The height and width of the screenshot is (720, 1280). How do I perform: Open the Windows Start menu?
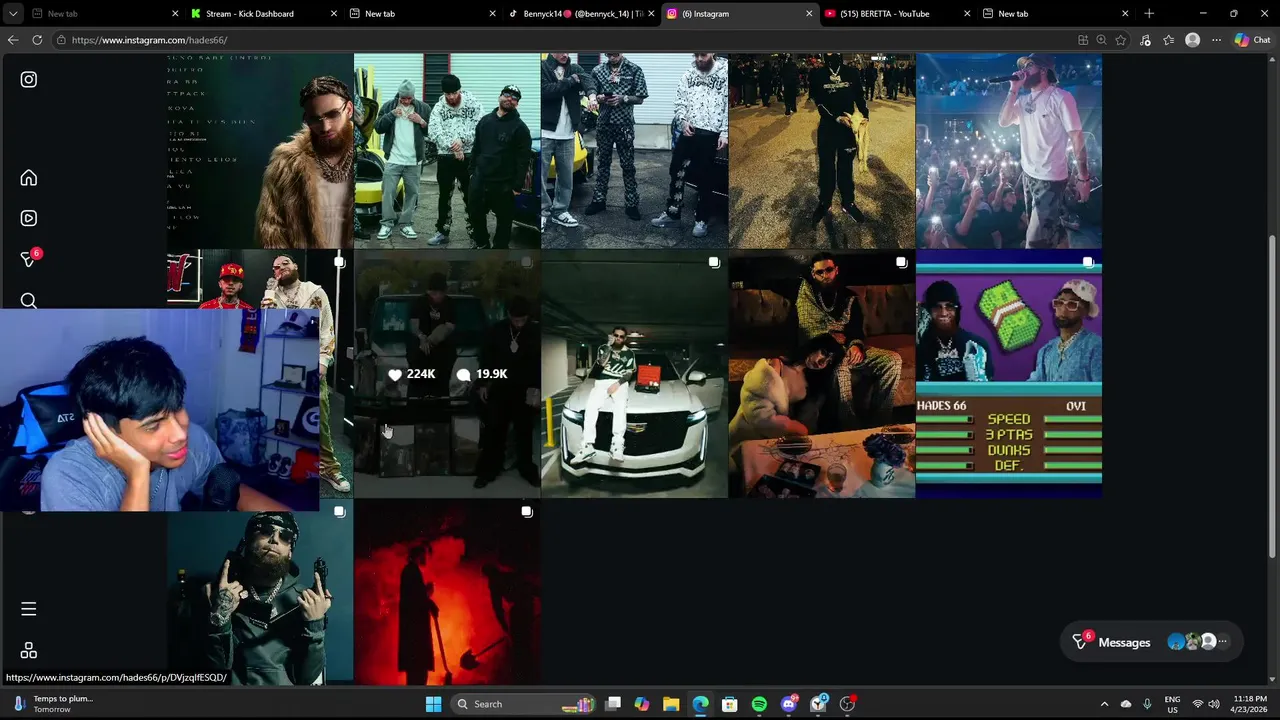coord(433,704)
